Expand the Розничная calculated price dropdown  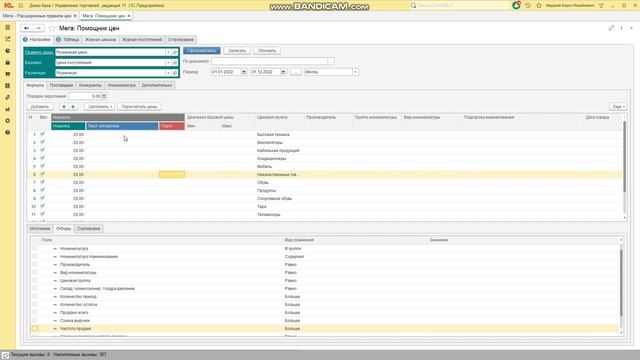[168, 73]
